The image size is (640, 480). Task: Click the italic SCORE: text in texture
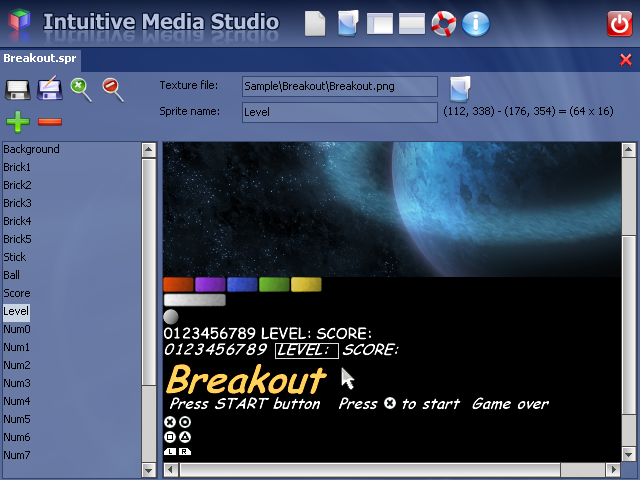coord(370,350)
